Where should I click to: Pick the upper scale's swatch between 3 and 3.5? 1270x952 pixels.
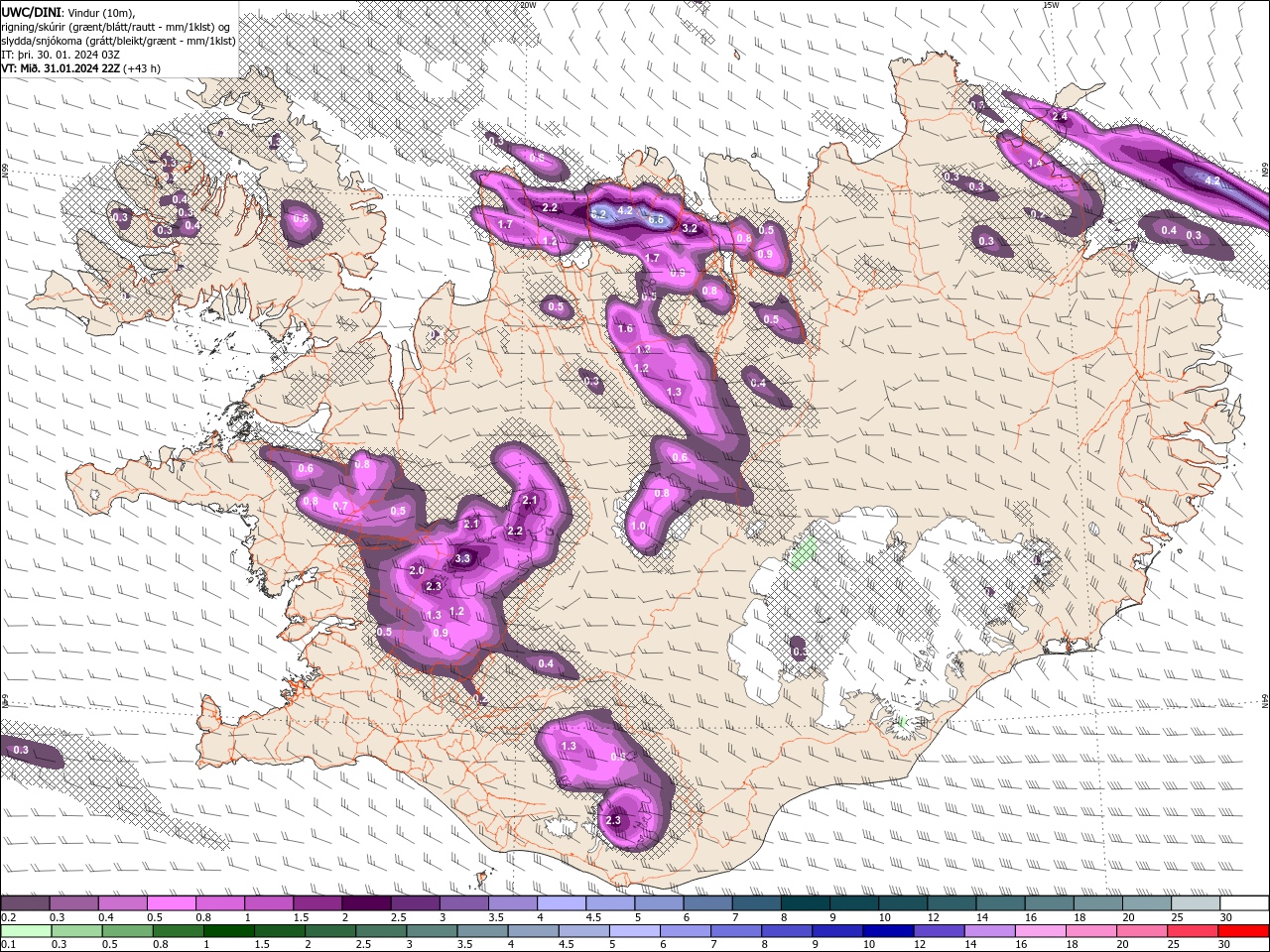pyautogui.click(x=464, y=903)
